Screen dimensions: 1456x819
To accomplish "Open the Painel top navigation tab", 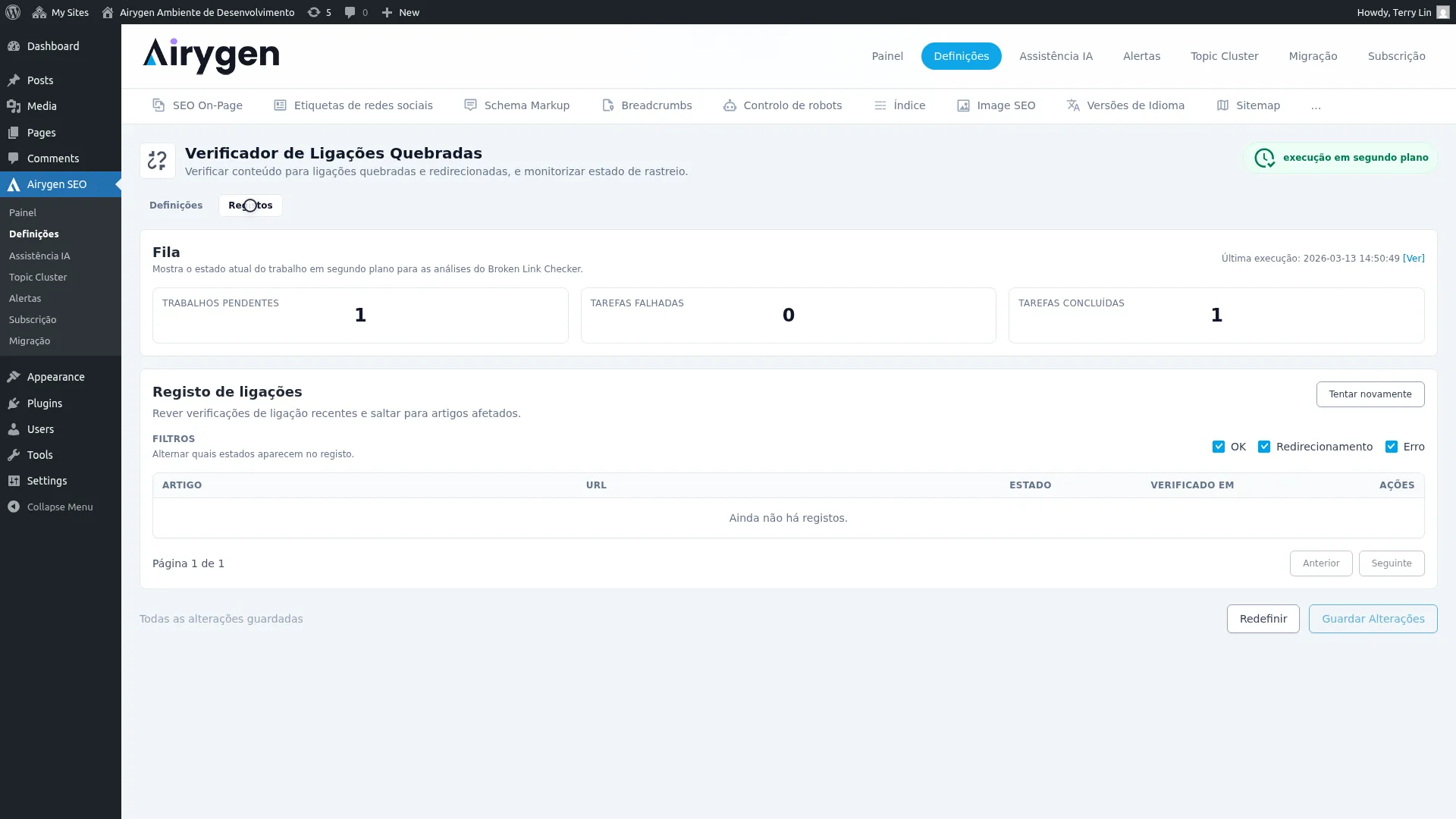I will [x=887, y=56].
